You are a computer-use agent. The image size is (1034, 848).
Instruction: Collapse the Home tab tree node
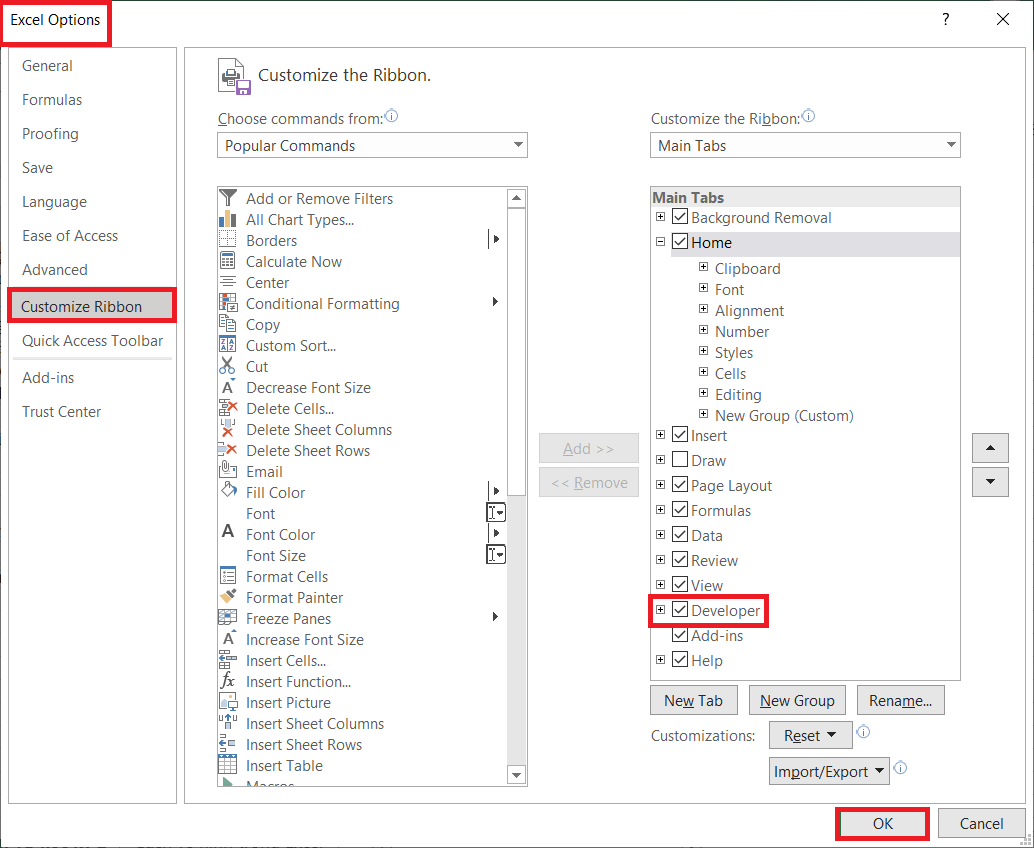coord(660,242)
